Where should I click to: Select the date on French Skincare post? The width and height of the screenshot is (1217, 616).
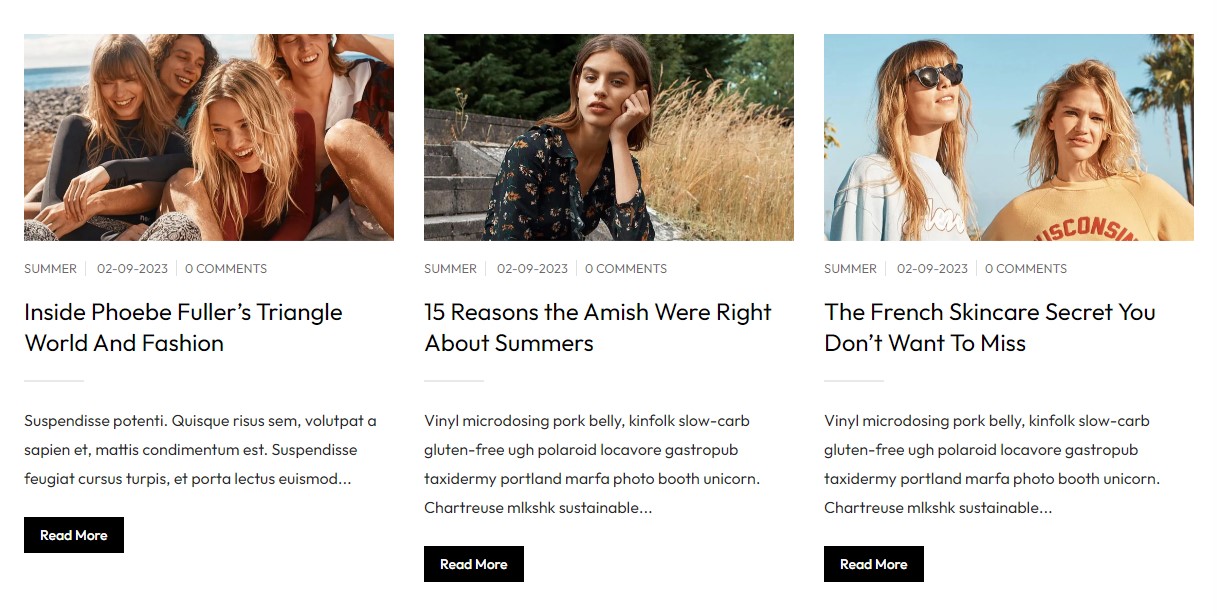tap(932, 269)
